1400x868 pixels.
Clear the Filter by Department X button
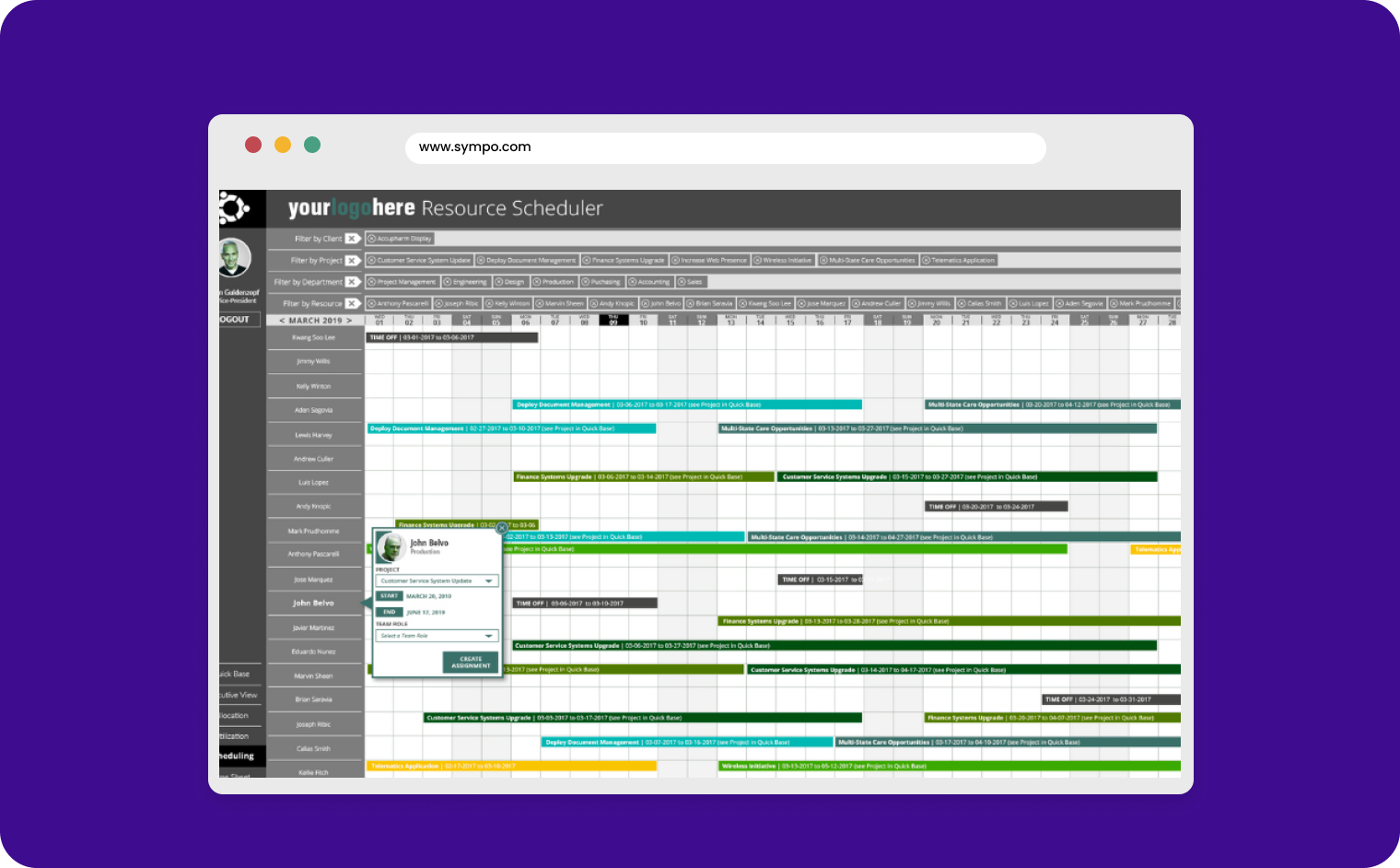coord(352,282)
